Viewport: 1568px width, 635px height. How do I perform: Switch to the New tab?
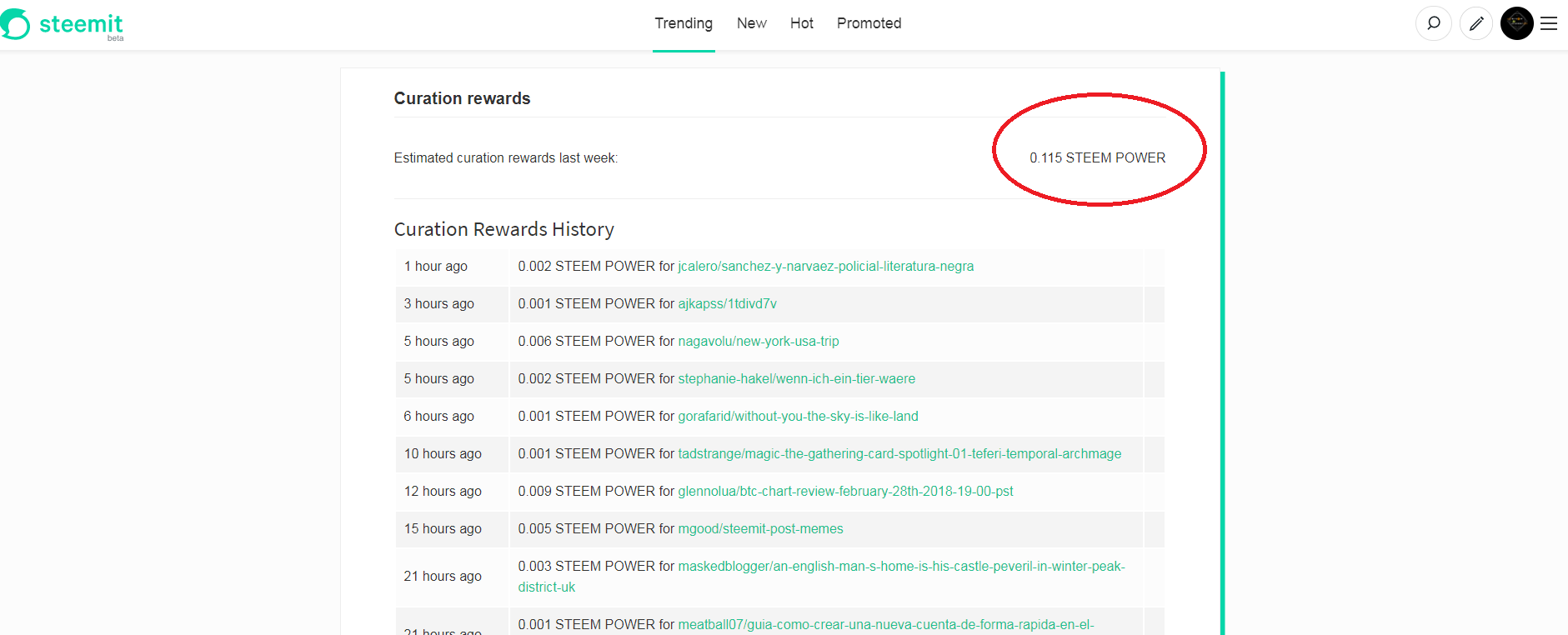pyautogui.click(x=752, y=23)
